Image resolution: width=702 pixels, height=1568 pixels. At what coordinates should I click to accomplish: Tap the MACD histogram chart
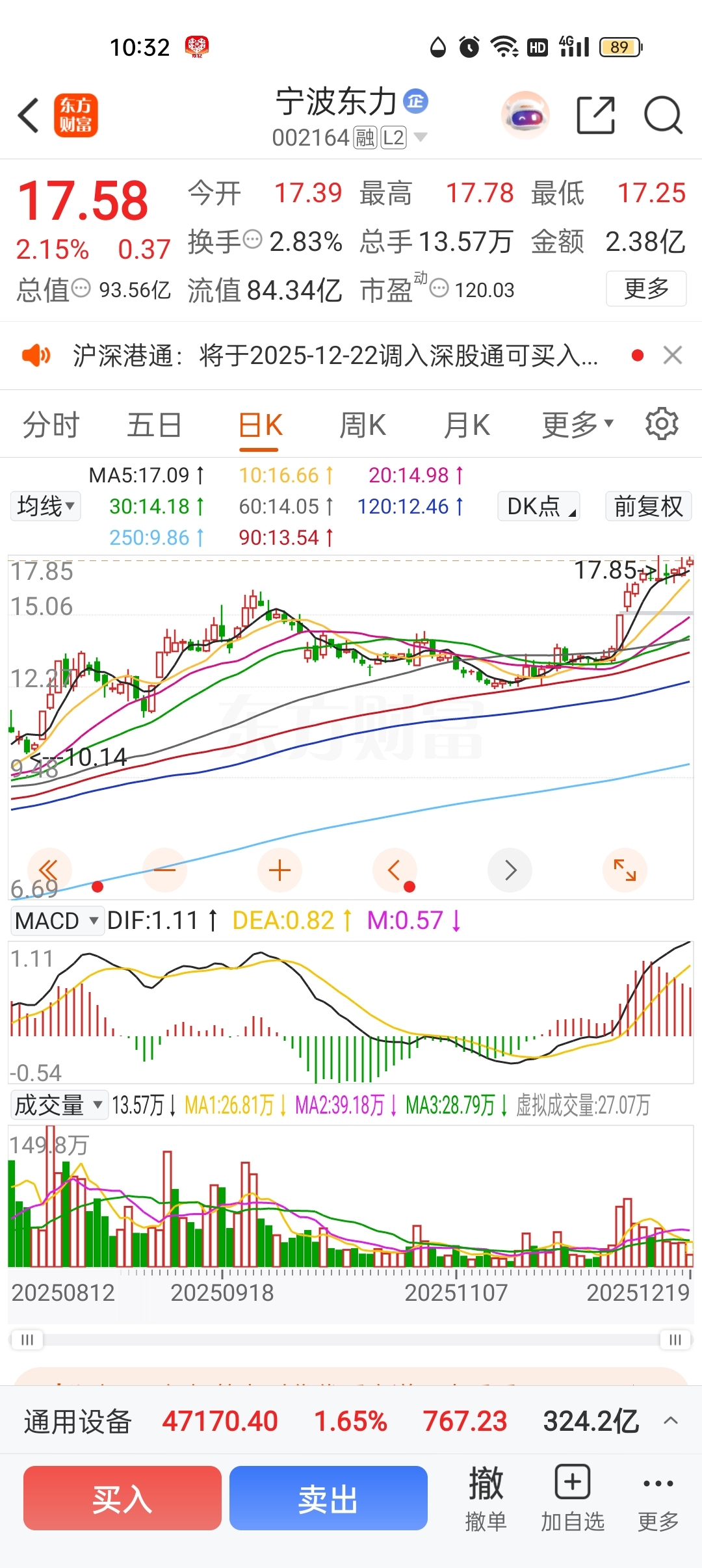pyautogui.click(x=351, y=1011)
